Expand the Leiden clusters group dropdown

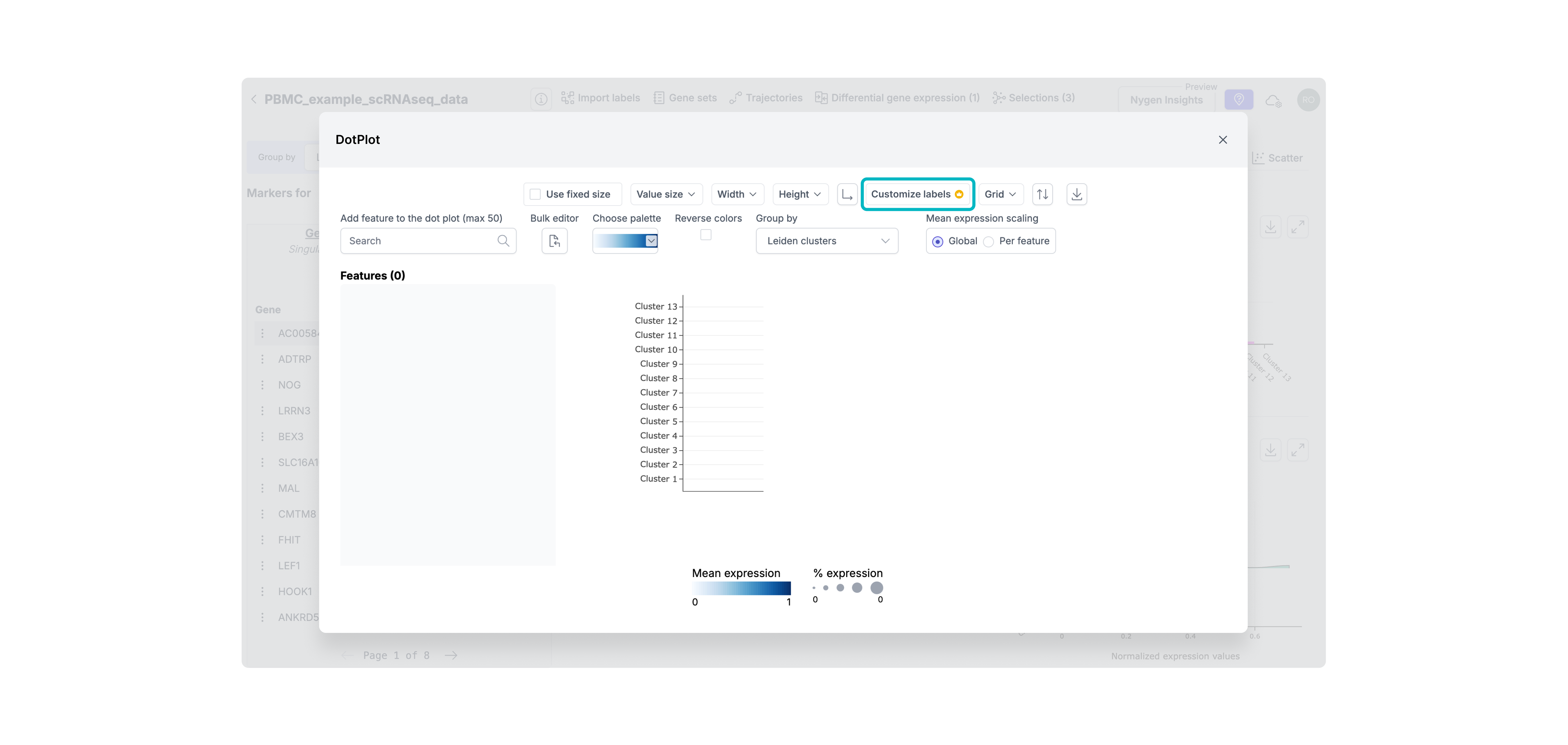[826, 241]
